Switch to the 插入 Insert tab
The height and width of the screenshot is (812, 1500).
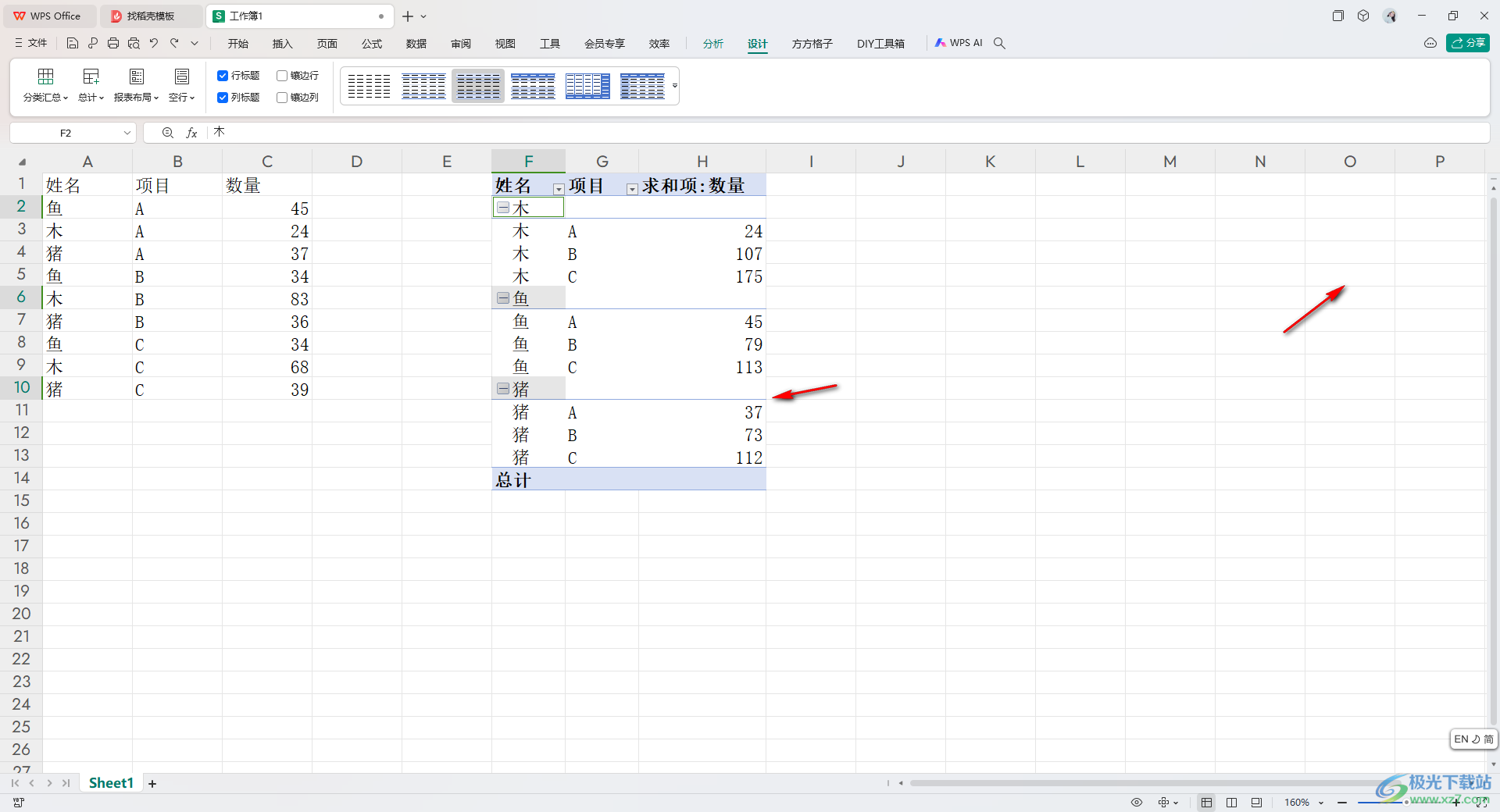[283, 44]
